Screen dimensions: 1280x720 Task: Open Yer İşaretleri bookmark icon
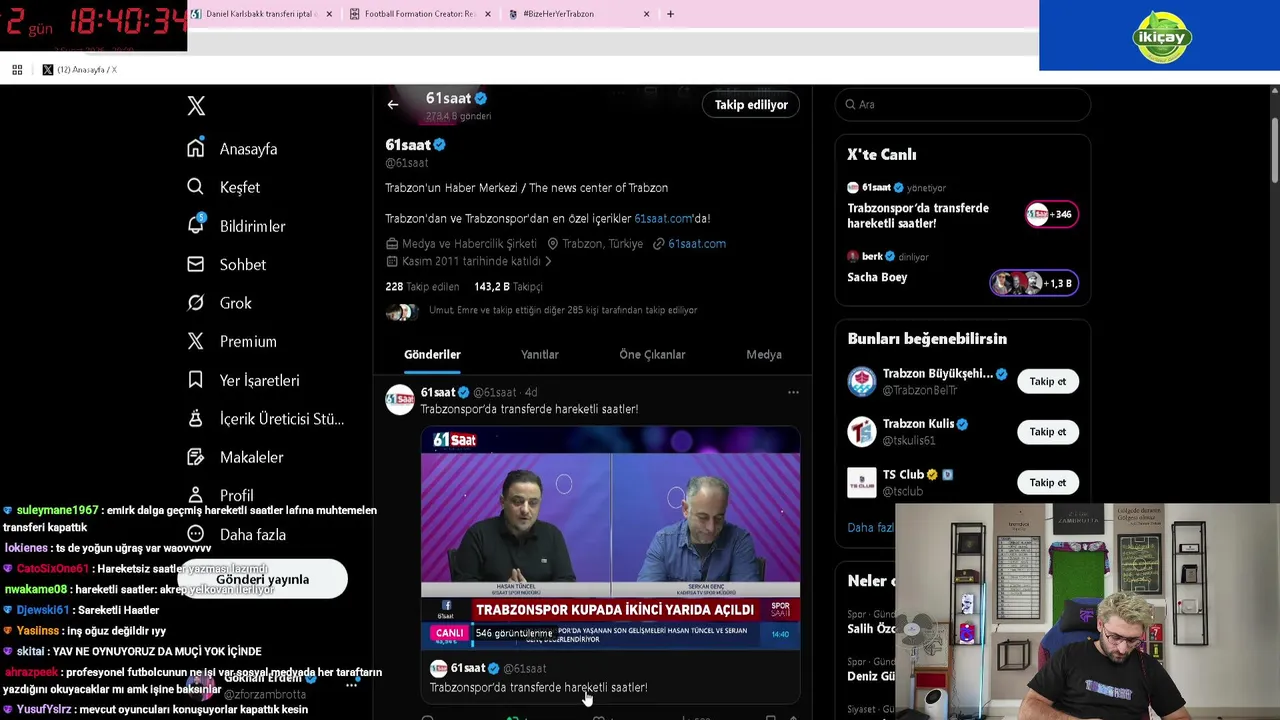(x=196, y=380)
